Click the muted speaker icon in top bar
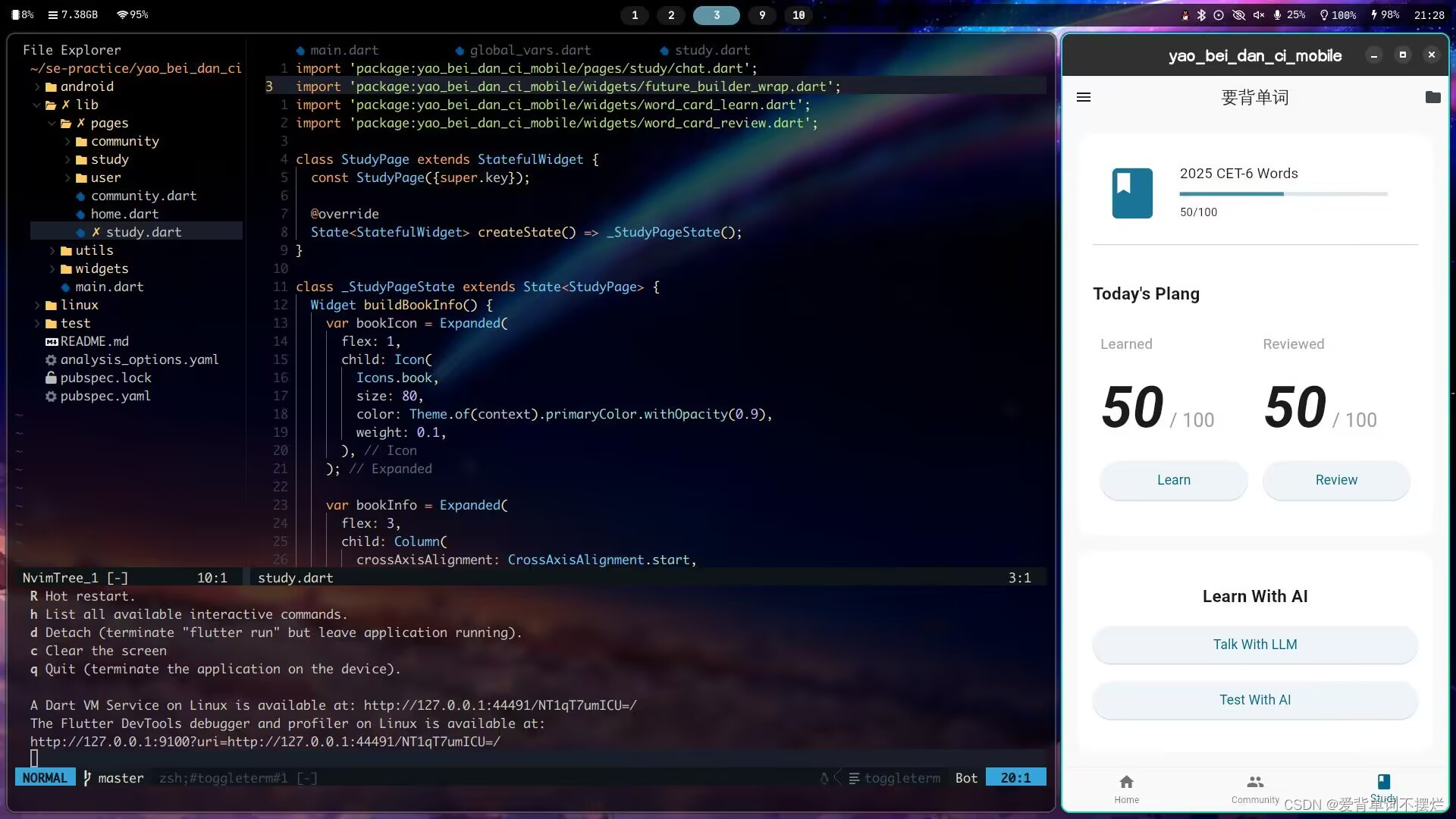The image size is (1456, 819). click(1259, 15)
